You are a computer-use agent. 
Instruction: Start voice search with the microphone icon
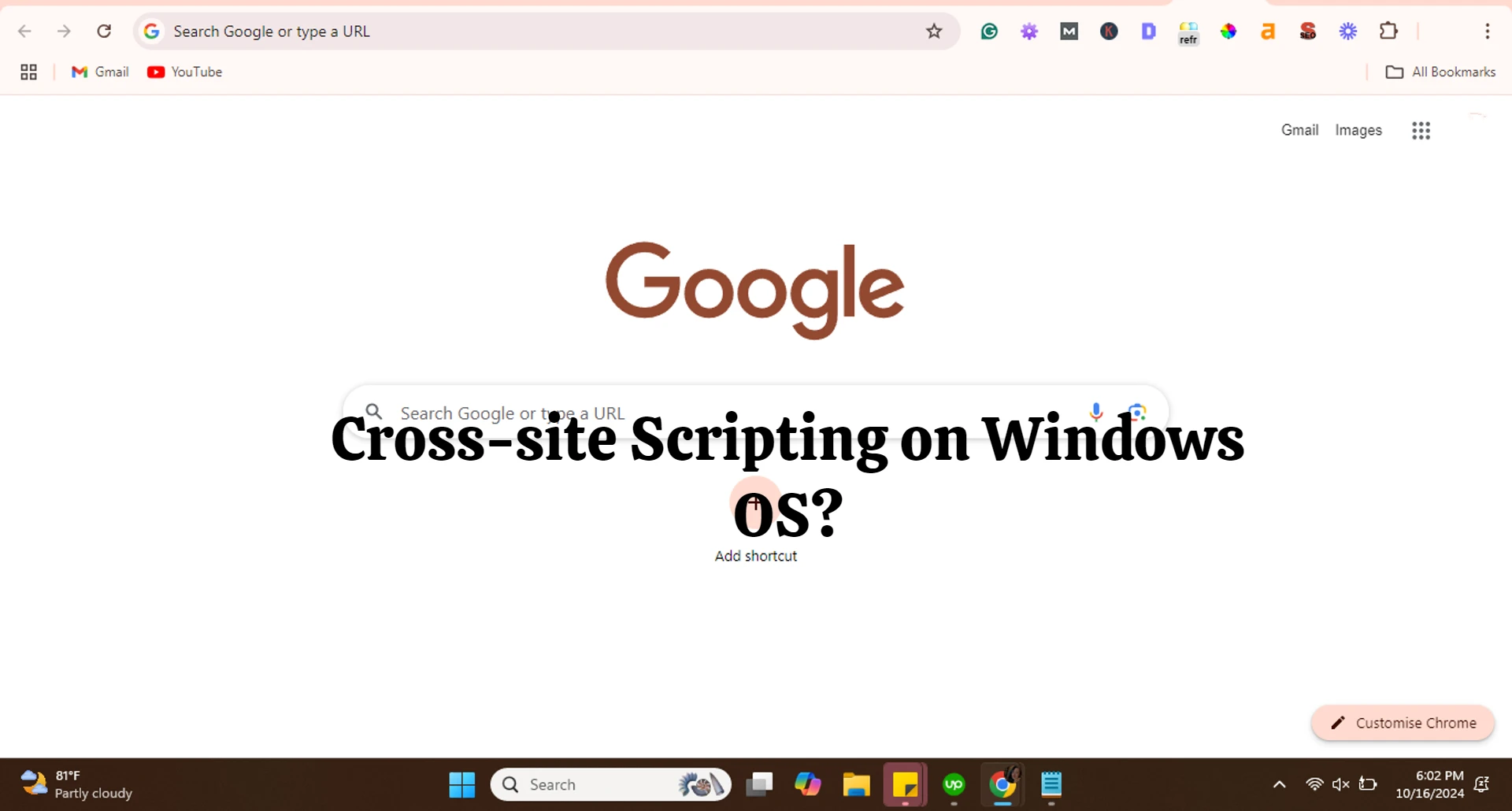coord(1095,412)
